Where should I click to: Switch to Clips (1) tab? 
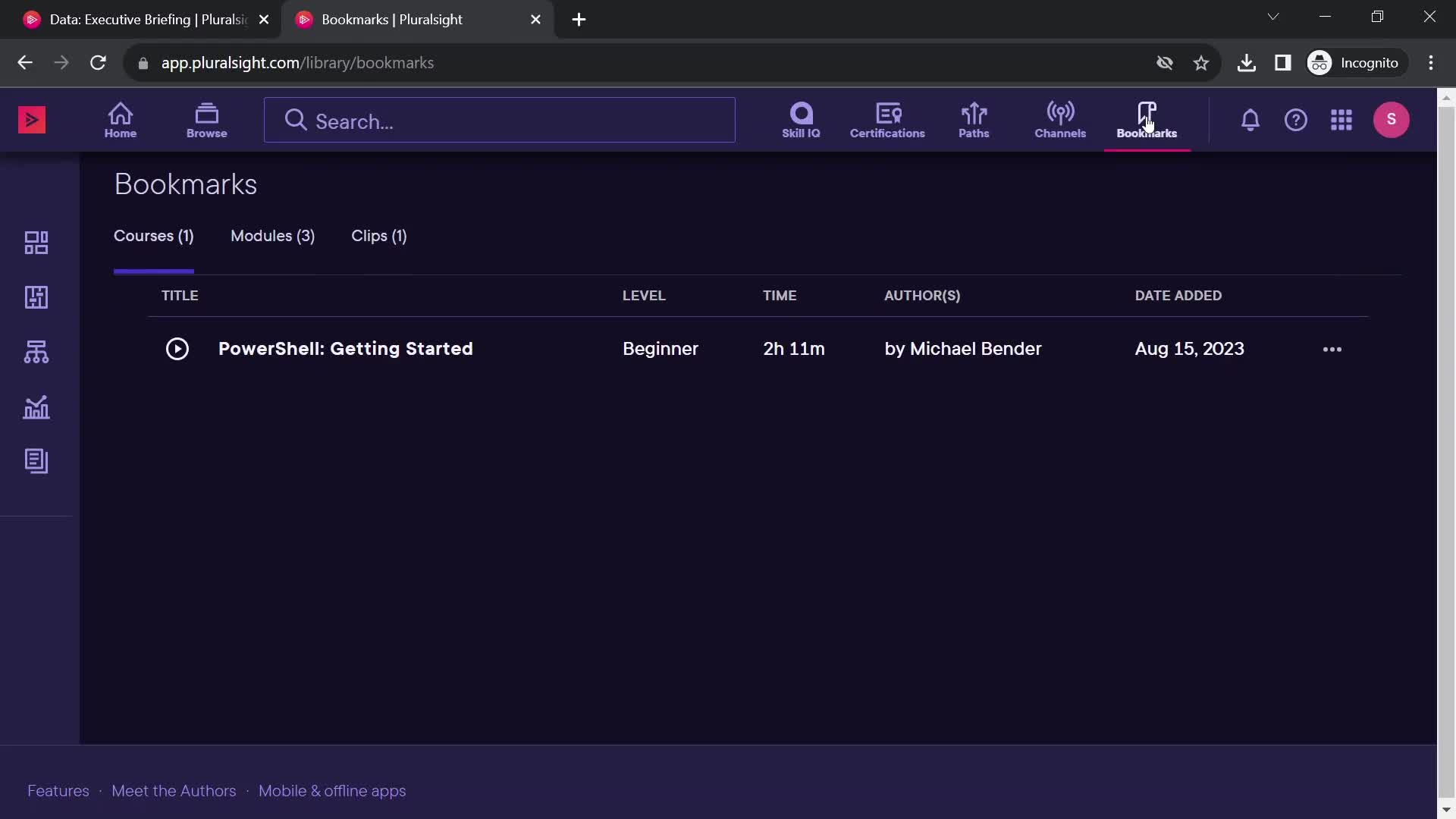[x=379, y=235]
